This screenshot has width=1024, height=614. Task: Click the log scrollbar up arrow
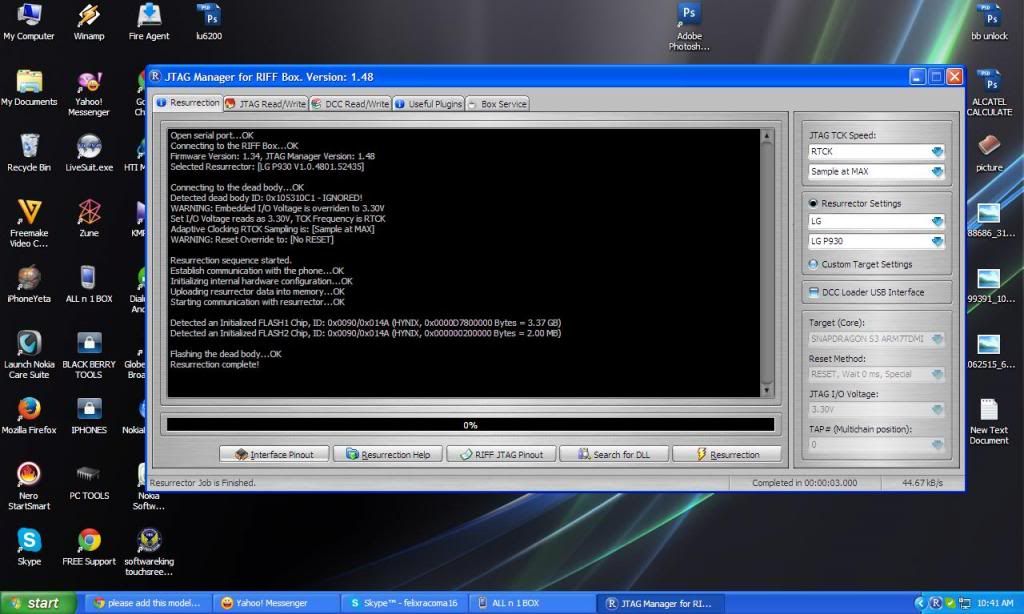(767, 136)
